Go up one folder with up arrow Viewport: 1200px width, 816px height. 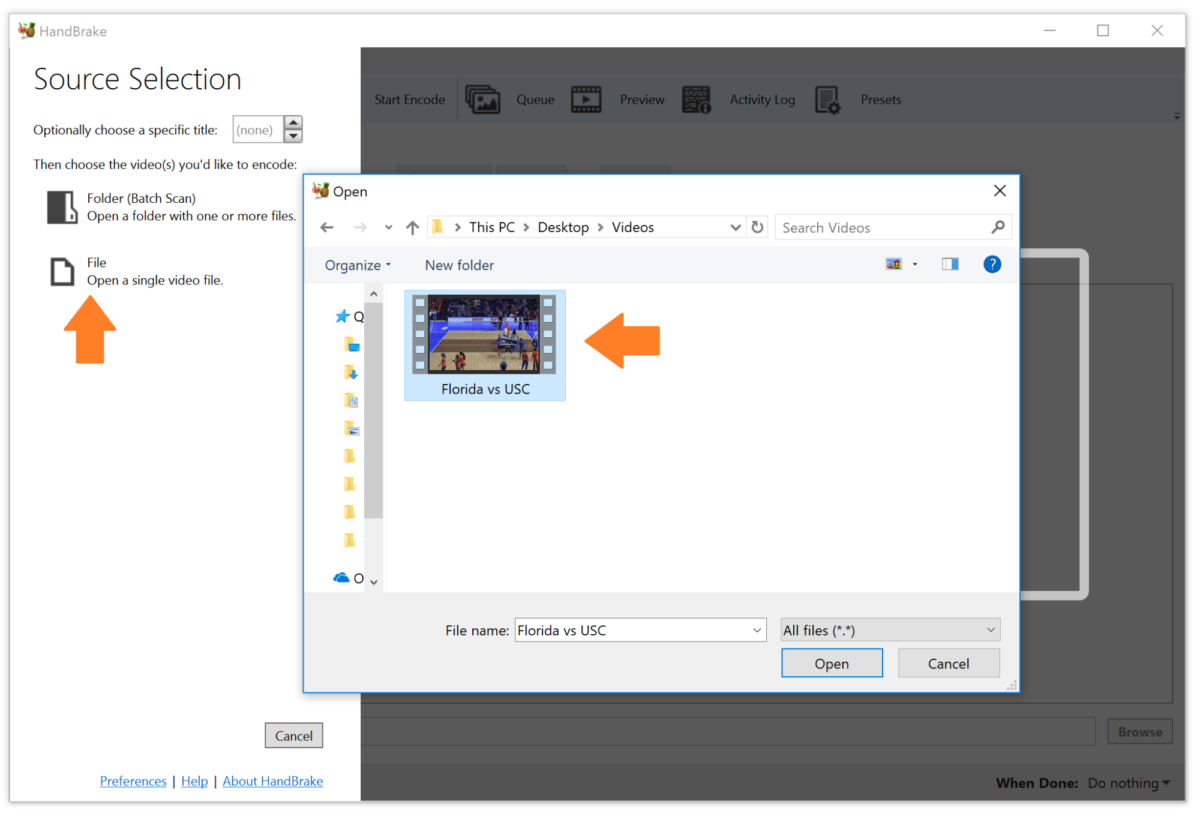[412, 228]
